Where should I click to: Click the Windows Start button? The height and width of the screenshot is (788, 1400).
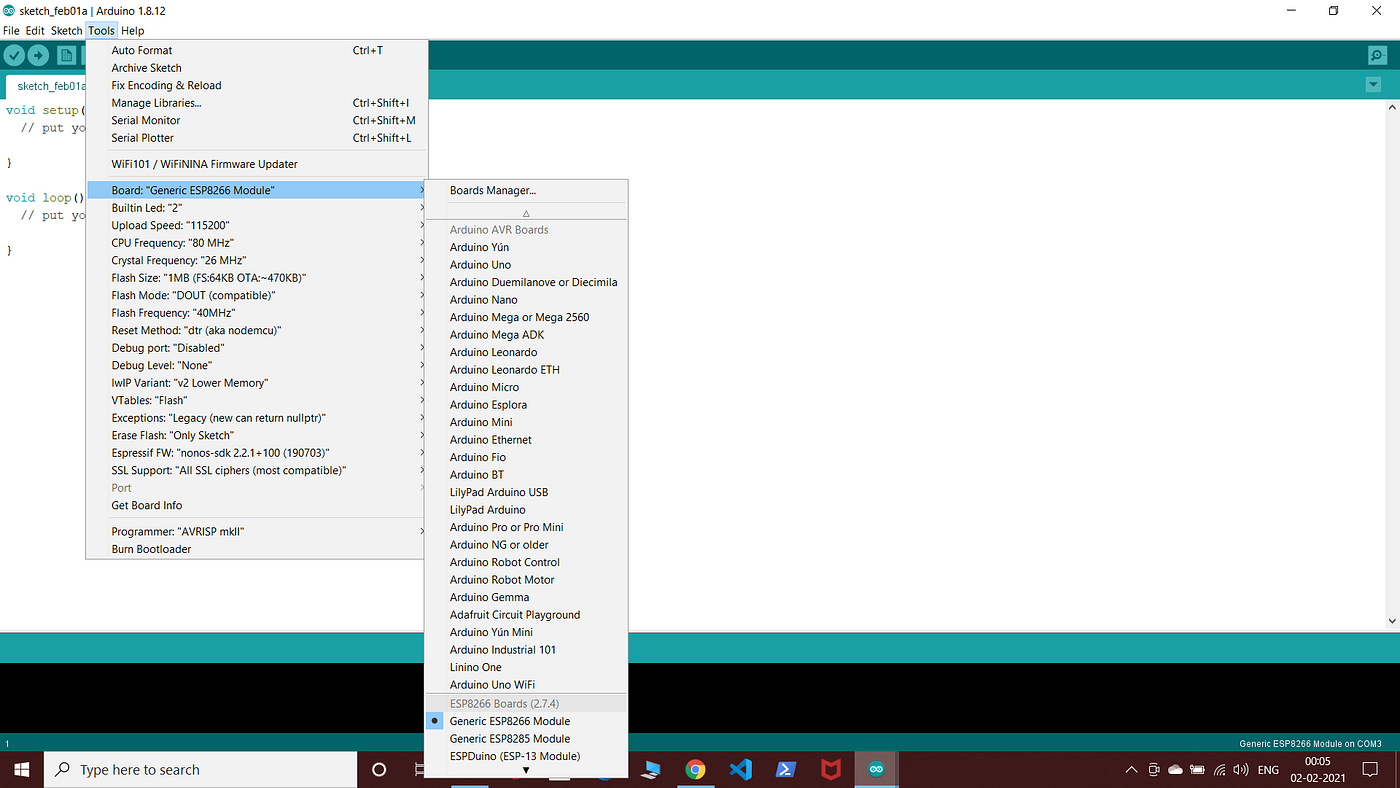(22, 769)
